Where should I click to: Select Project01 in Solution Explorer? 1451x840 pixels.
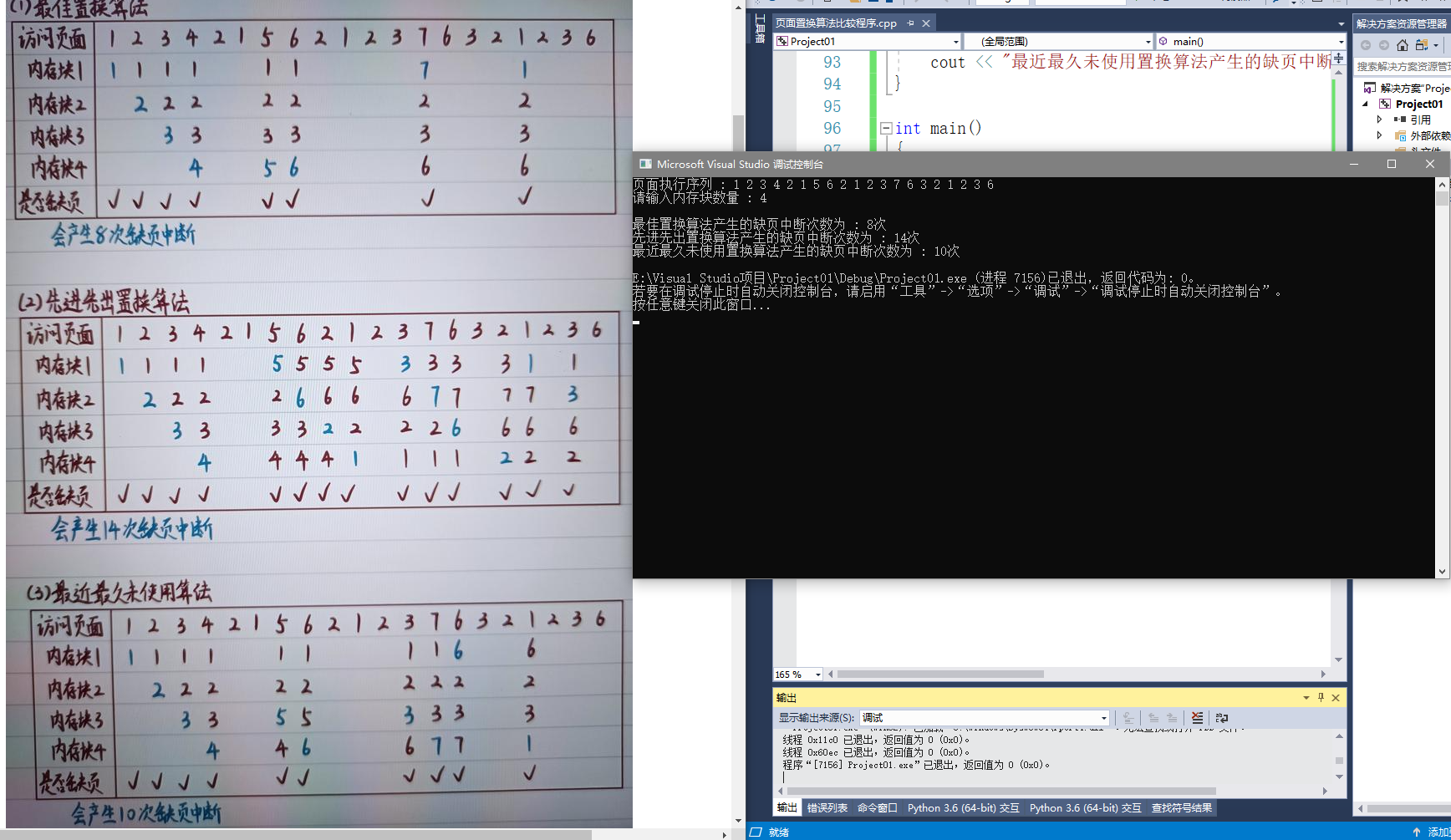[1418, 104]
